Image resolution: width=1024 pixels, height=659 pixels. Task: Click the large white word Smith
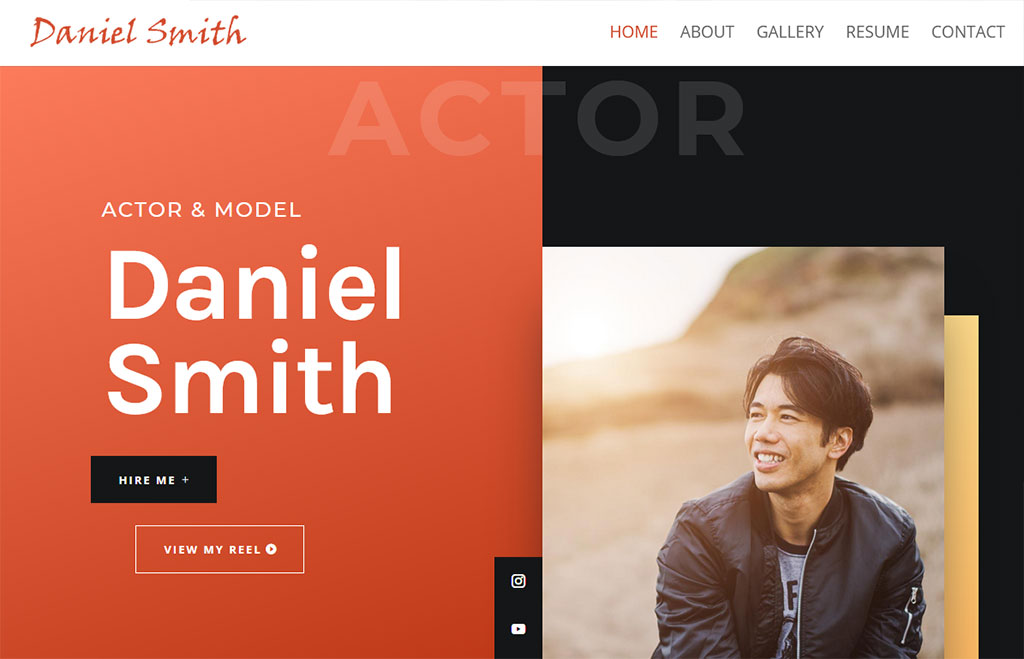coord(250,378)
